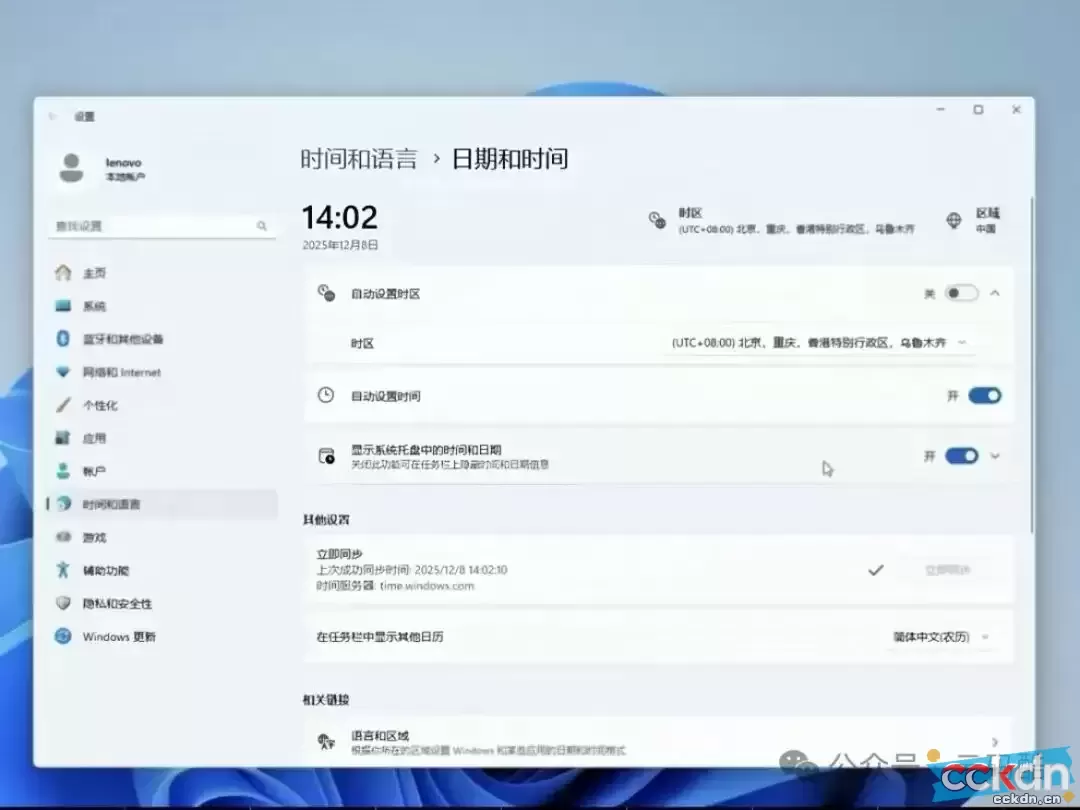Select 游戏 in the sidebar
The width and height of the screenshot is (1080, 810).
click(163, 537)
